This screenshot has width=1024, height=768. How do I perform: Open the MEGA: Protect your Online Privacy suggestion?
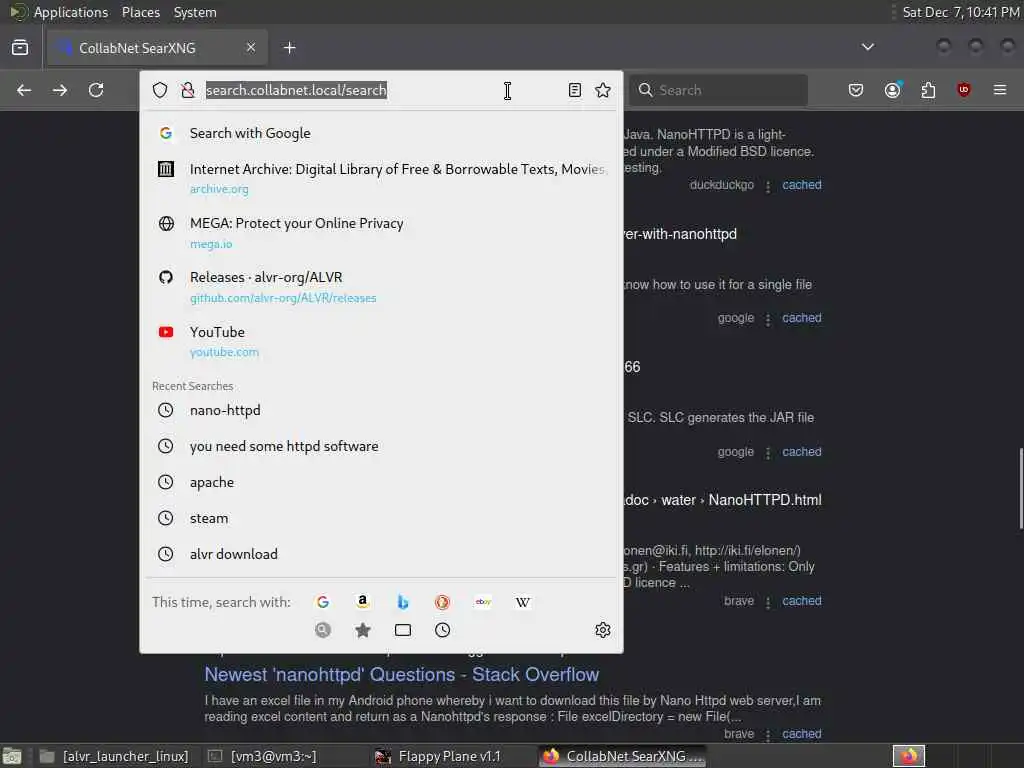pyautogui.click(x=381, y=232)
